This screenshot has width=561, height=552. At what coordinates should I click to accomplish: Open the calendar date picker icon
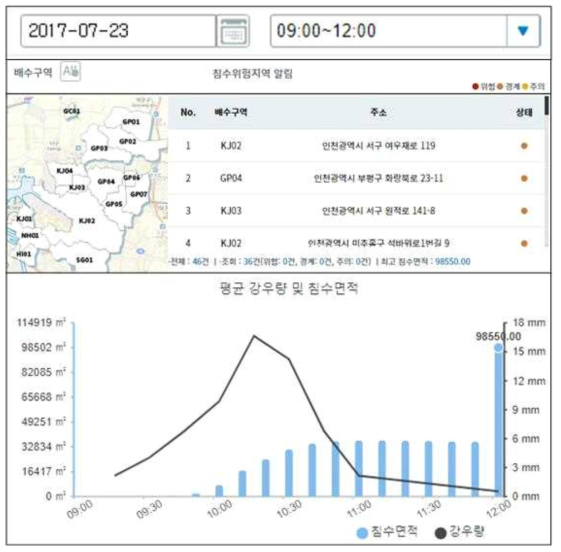233,31
